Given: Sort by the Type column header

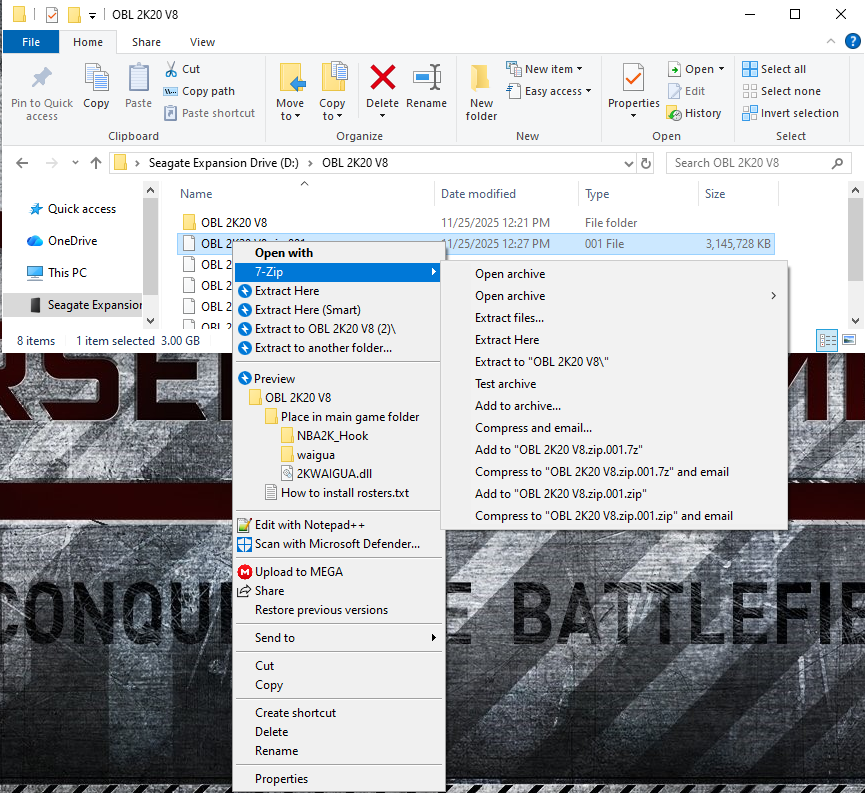Looking at the screenshot, I should click(597, 194).
